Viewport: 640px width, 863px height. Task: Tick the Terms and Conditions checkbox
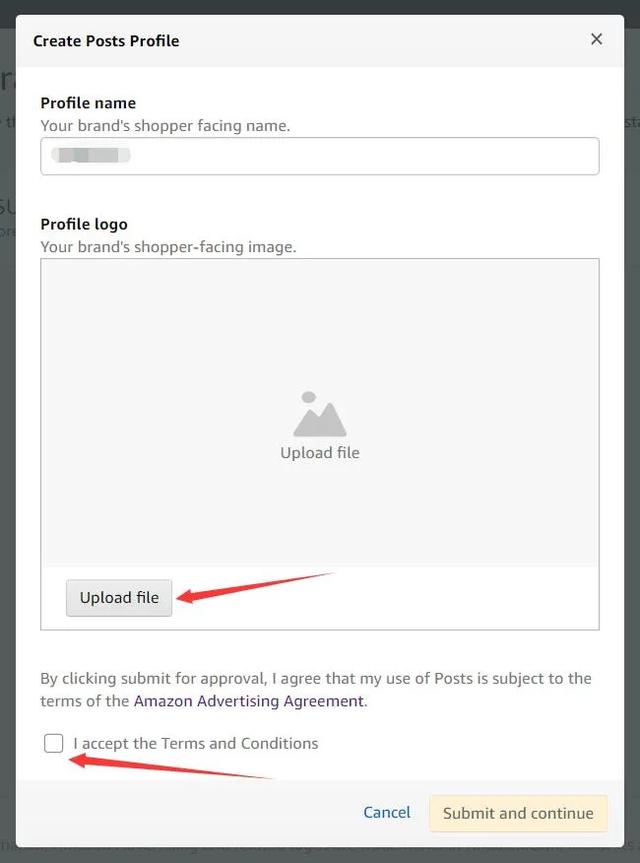click(53, 743)
